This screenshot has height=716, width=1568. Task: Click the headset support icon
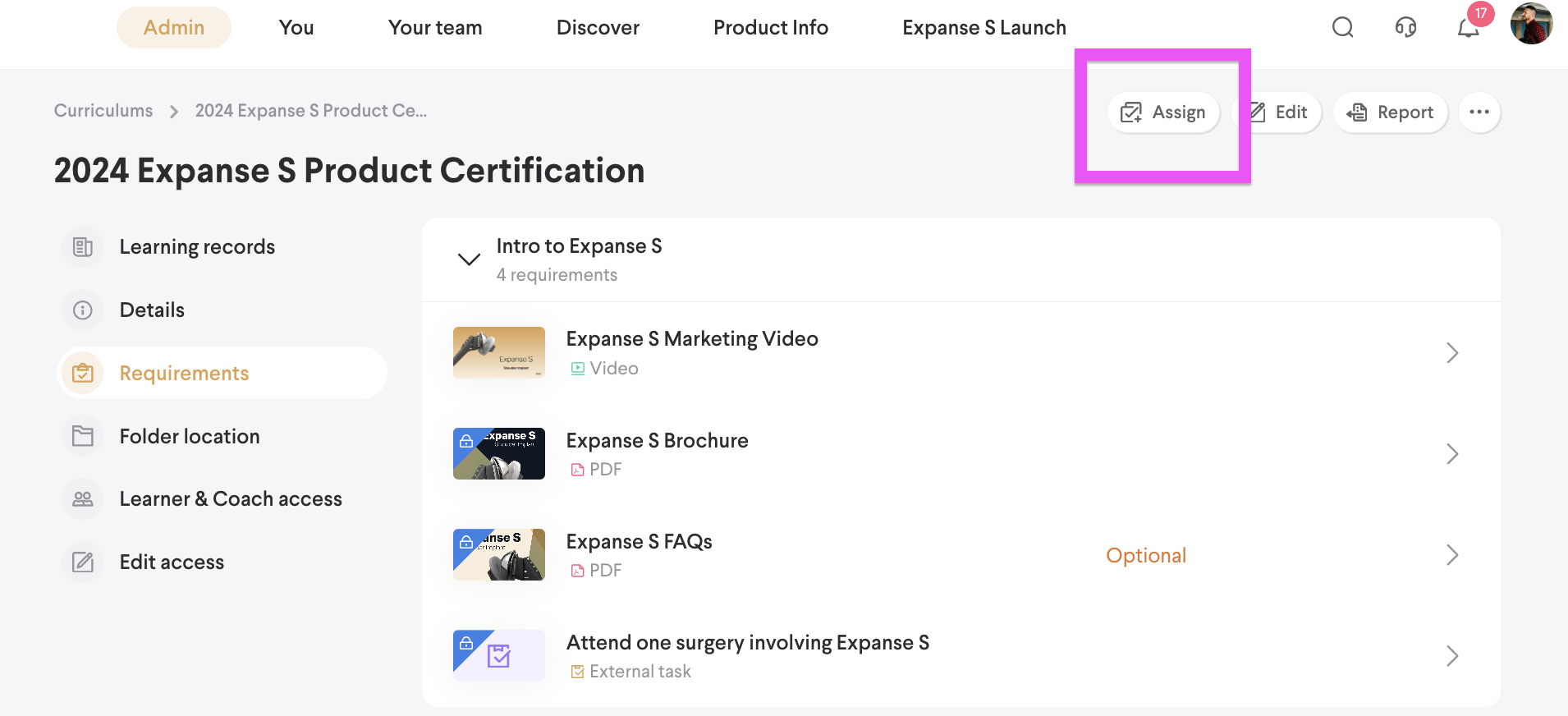(x=1405, y=28)
